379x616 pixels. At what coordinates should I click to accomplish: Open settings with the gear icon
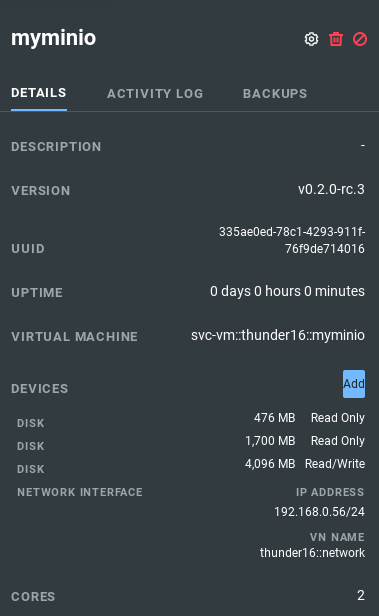pos(311,39)
